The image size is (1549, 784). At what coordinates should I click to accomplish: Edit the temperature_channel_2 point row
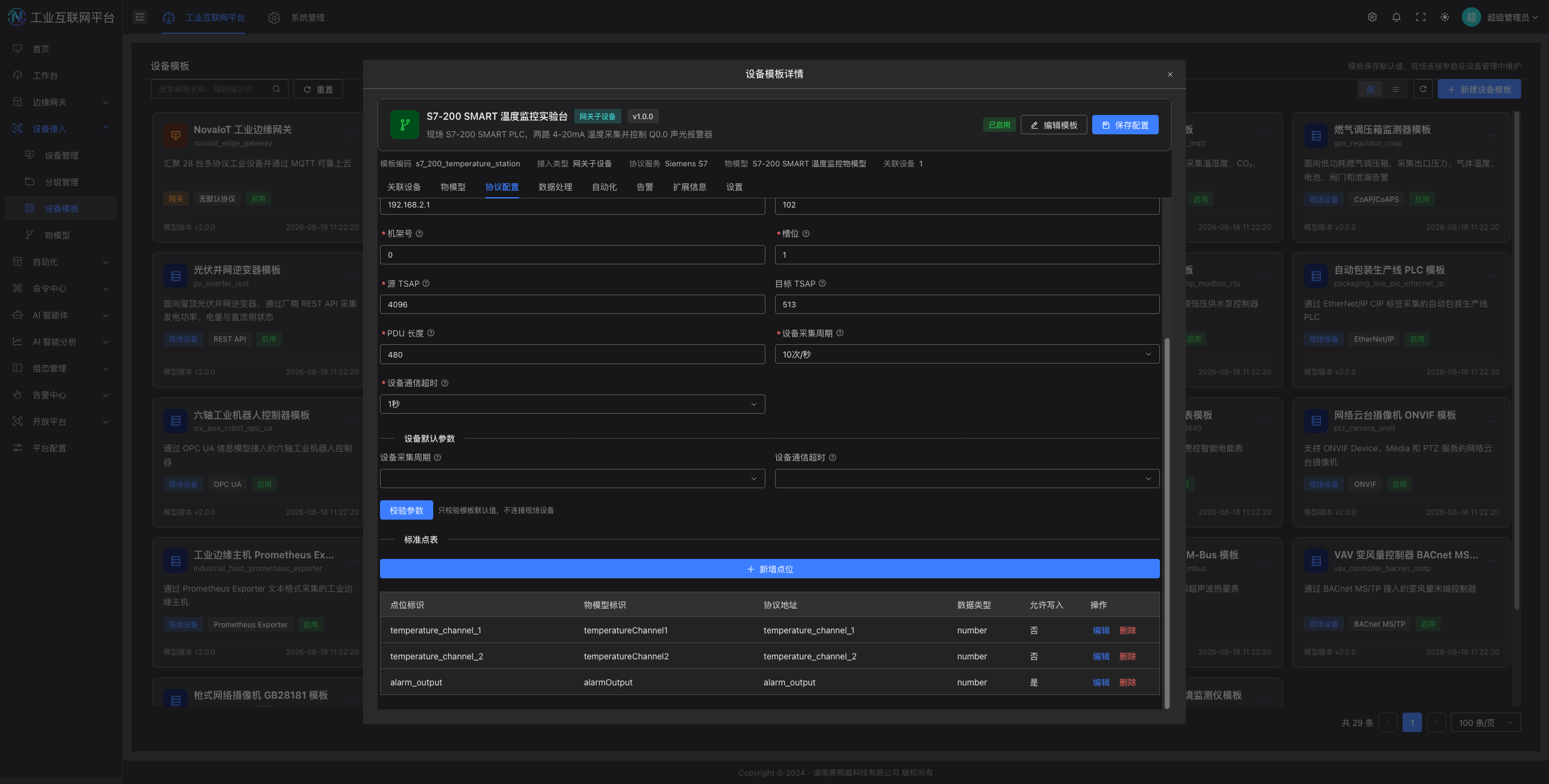tap(1101, 656)
